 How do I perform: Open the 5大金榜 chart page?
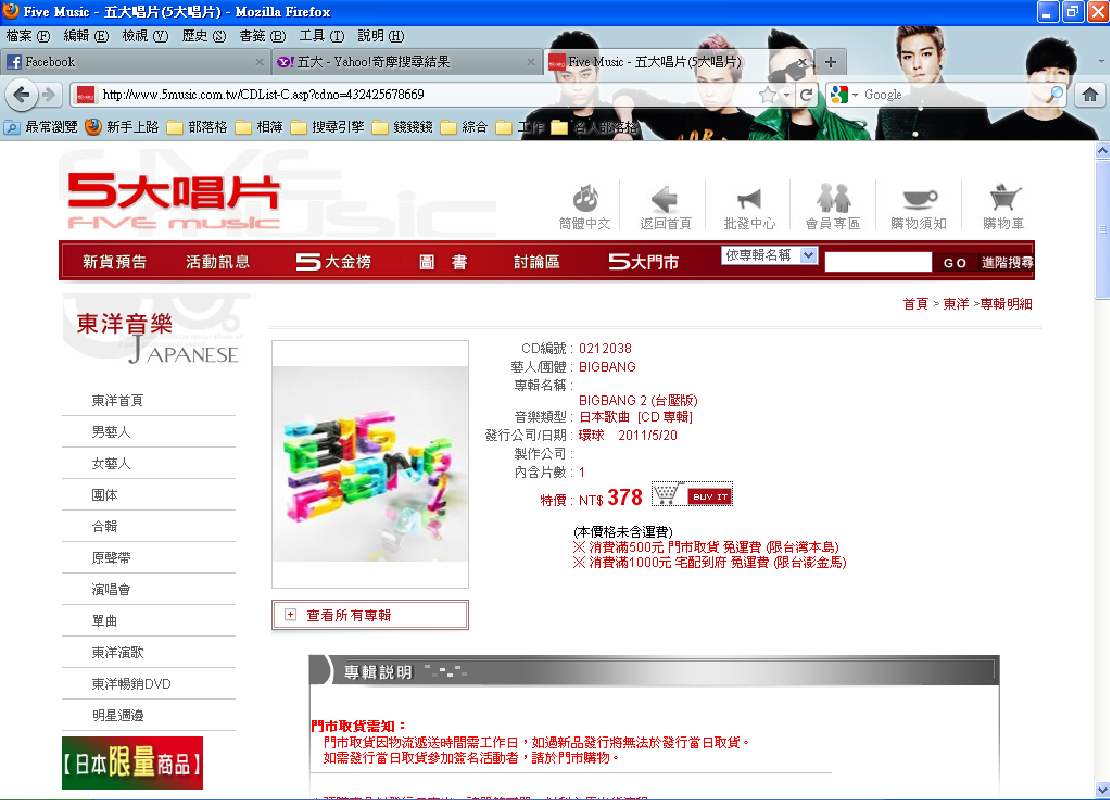coord(333,262)
